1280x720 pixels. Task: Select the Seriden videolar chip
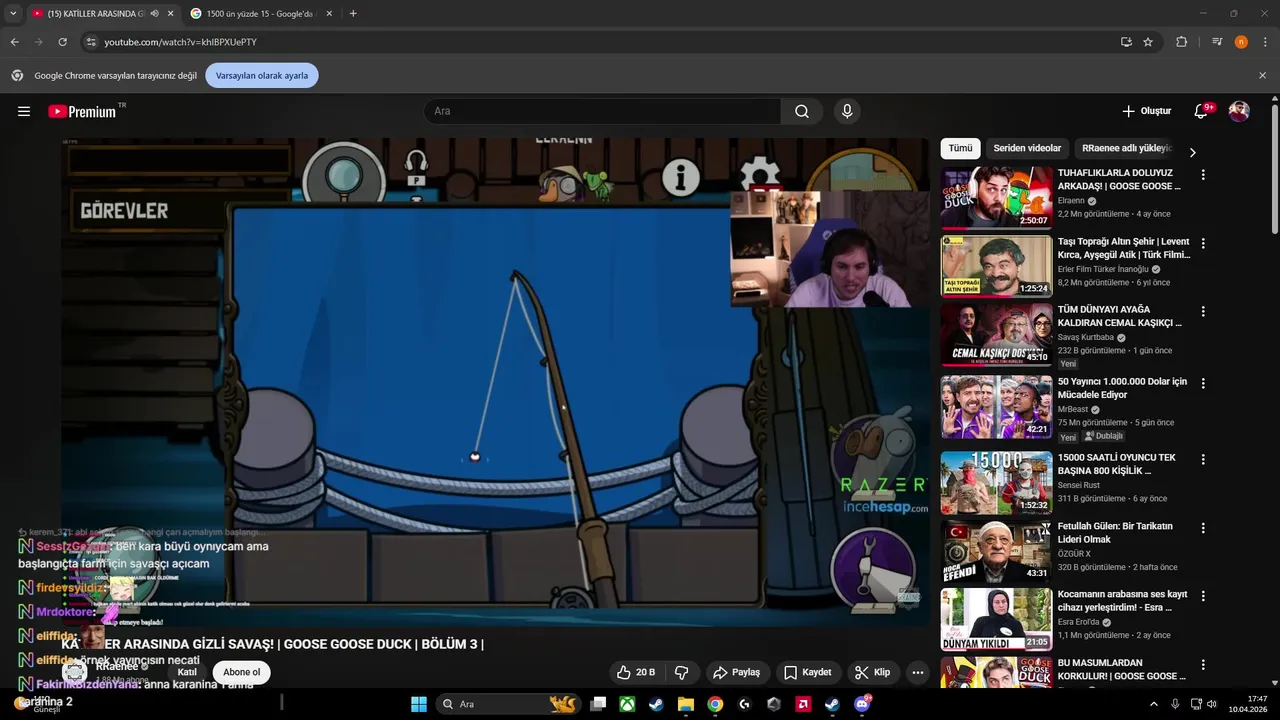click(x=1027, y=148)
